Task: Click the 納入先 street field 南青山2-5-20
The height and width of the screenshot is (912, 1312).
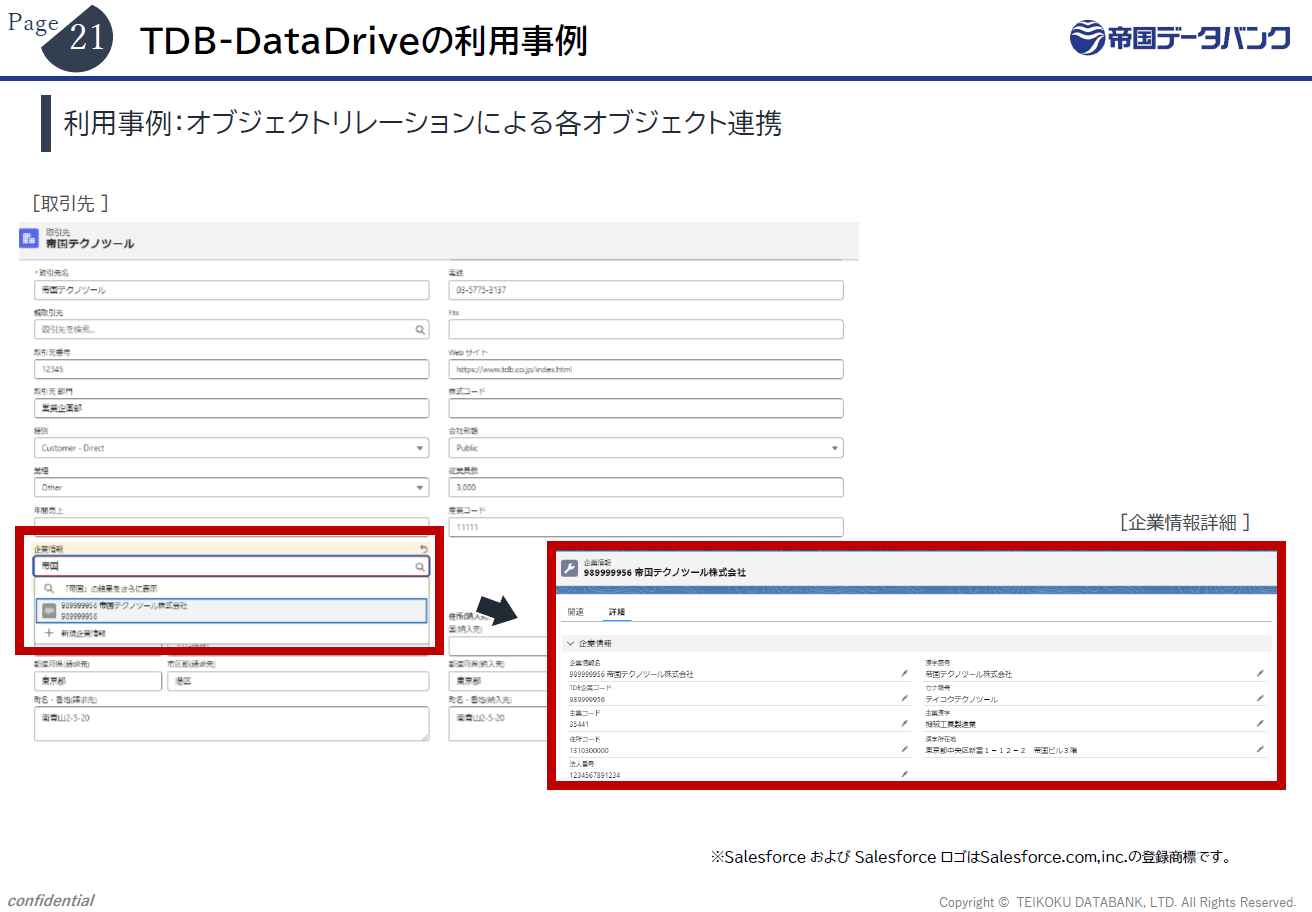Action: 498,724
